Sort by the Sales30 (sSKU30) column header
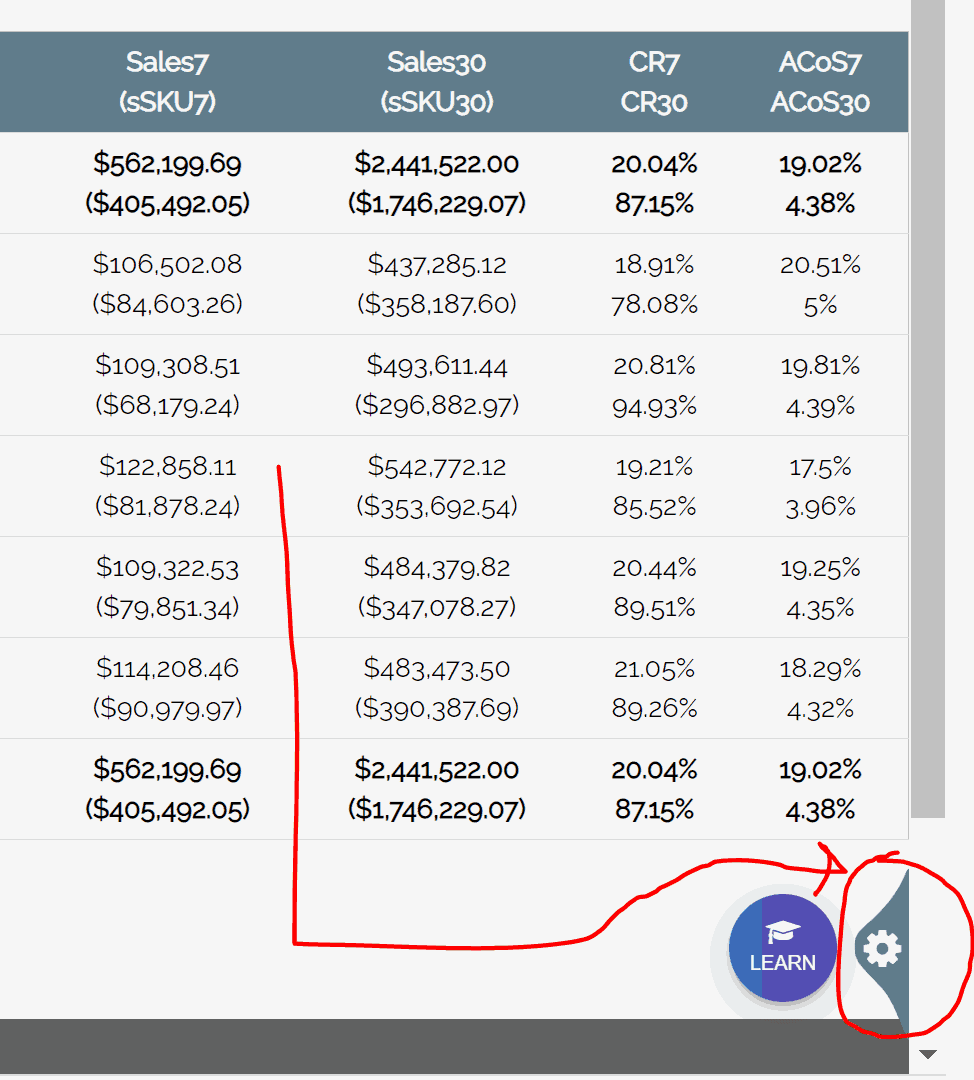The image size is (974, 1080). click(436, 81)
